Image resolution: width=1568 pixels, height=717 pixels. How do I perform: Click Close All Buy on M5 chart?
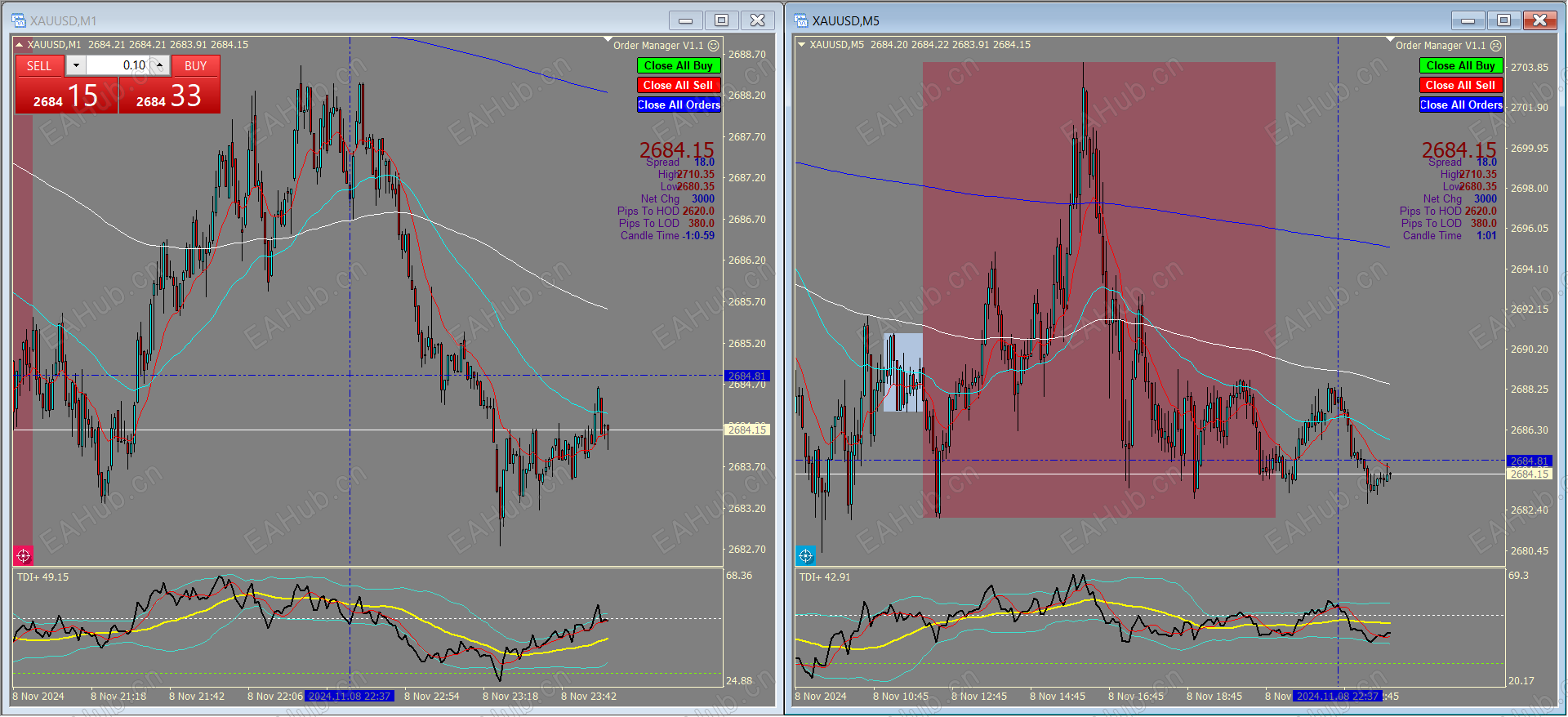tap(1461, 65)
